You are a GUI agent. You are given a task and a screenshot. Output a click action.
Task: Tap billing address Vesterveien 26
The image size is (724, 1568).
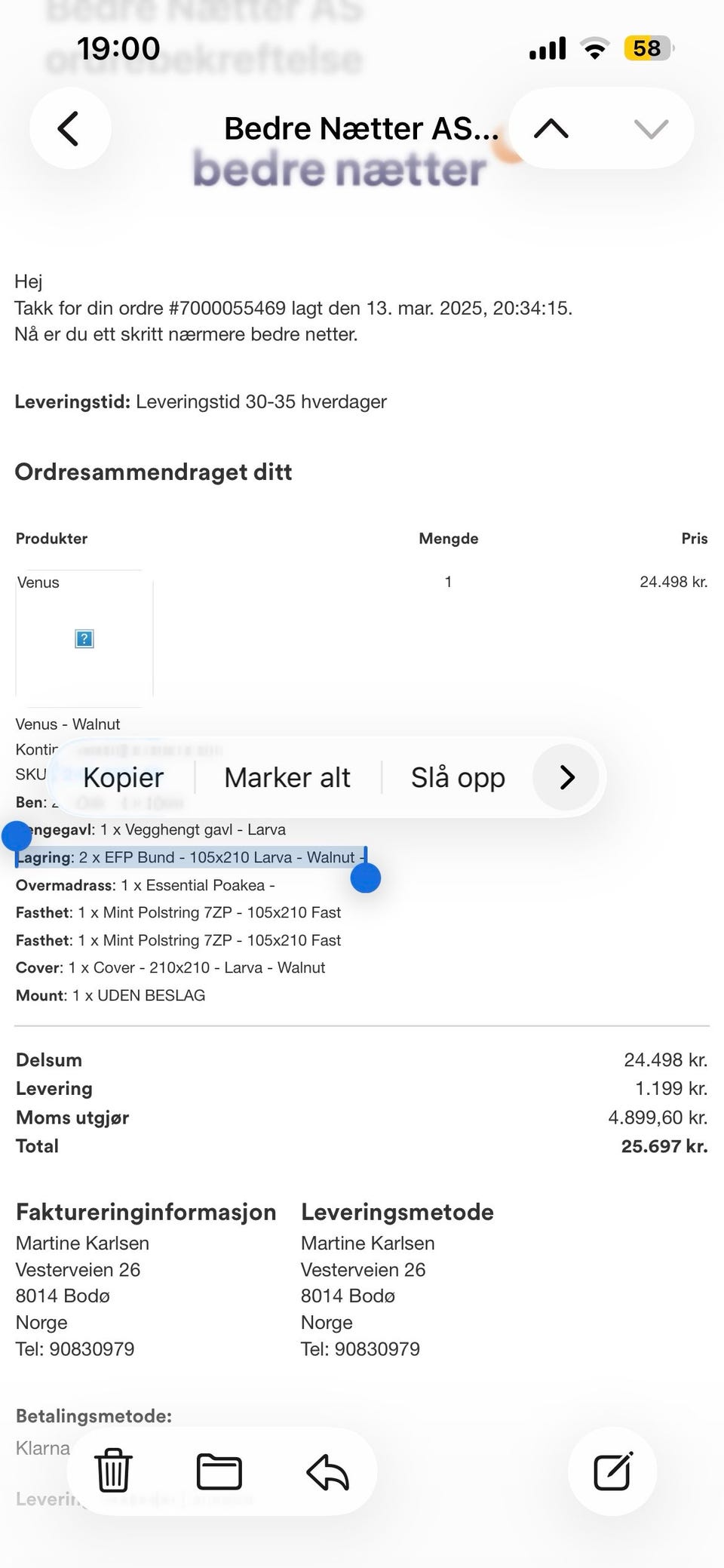[78, 1270]
